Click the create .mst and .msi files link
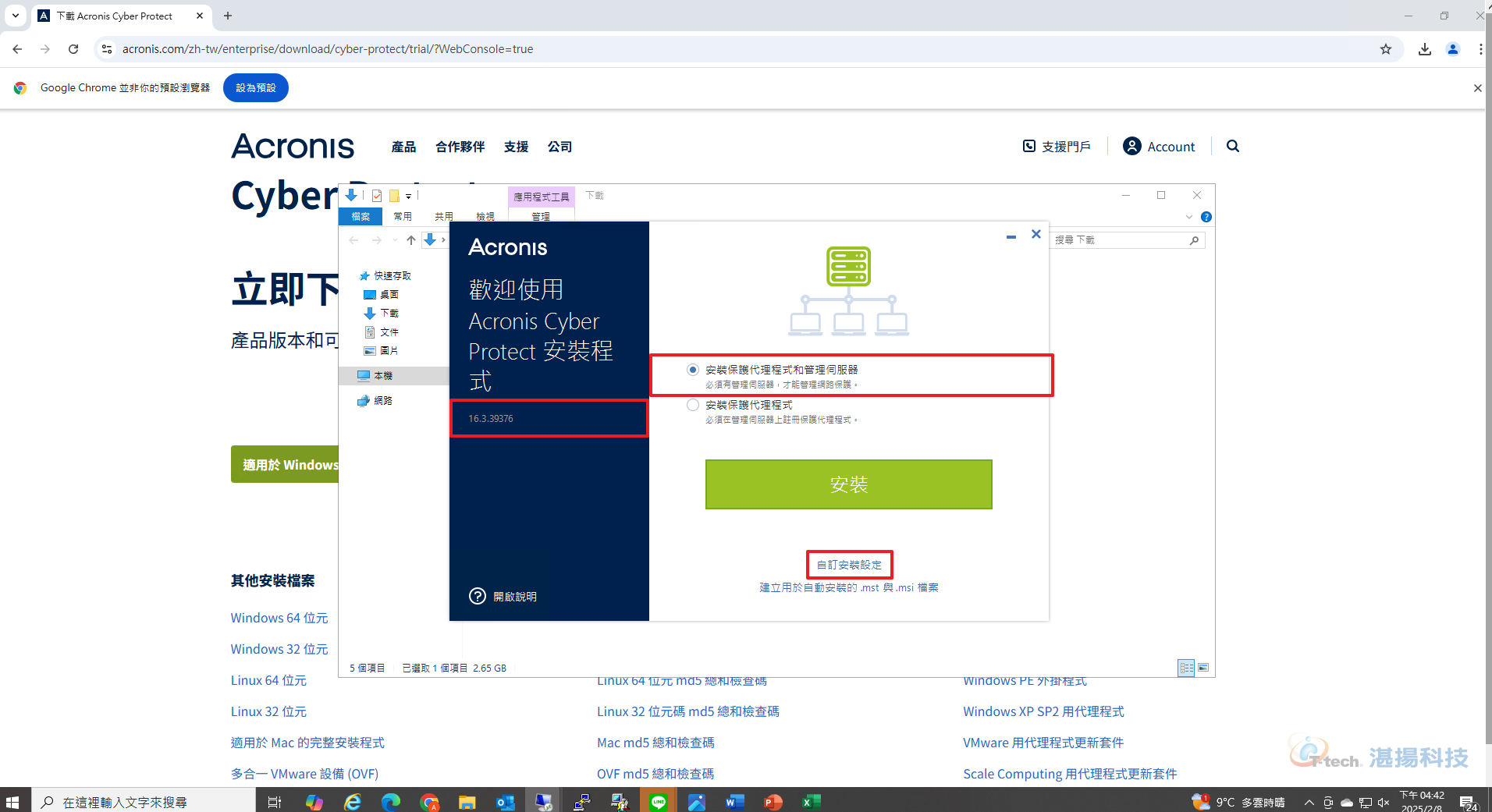Viewport: 1492px width, 812px height. 849,587
